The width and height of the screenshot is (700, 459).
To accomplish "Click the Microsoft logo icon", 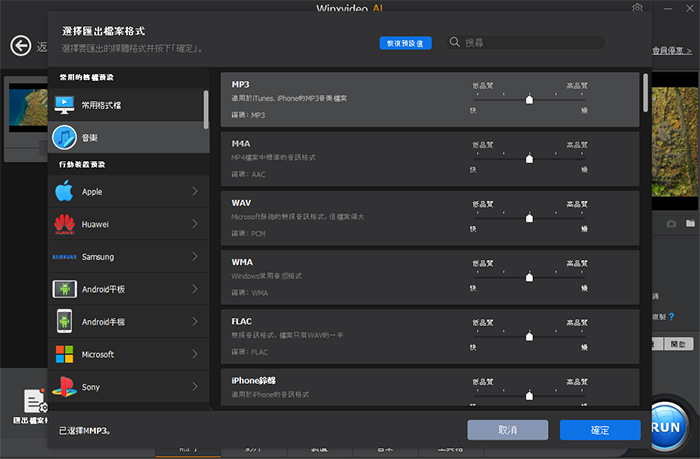I will [x=64, y=354].
